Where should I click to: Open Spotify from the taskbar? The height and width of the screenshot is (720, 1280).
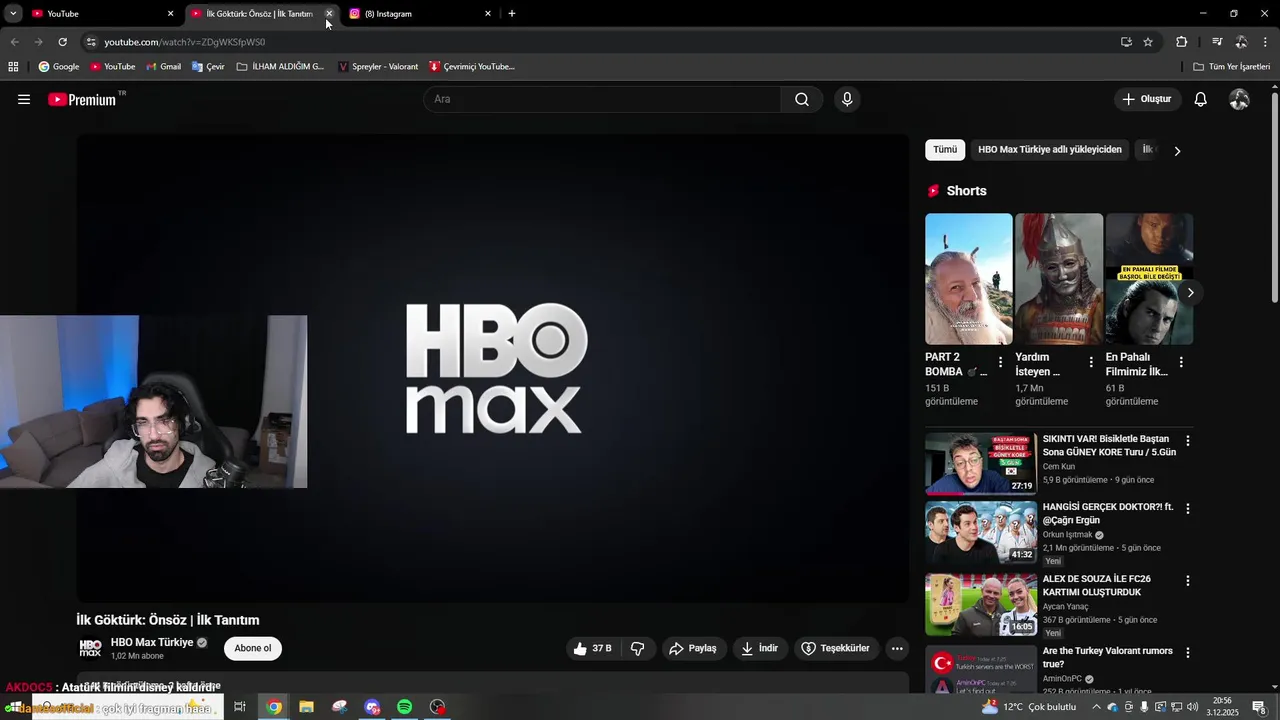(x=404, y=707)
